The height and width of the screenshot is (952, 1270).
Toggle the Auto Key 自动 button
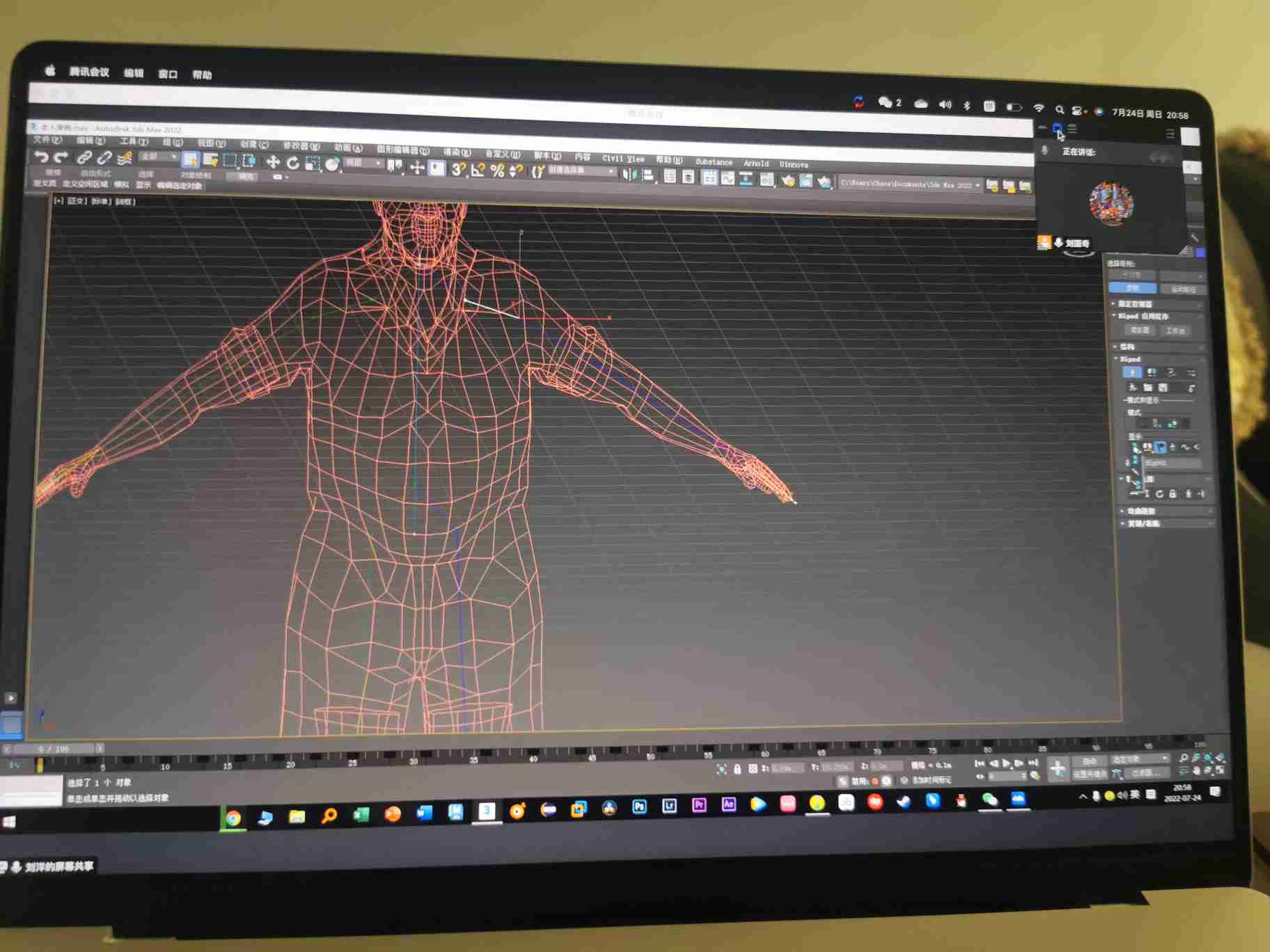pyautogui.click(x=1089, y=761)
